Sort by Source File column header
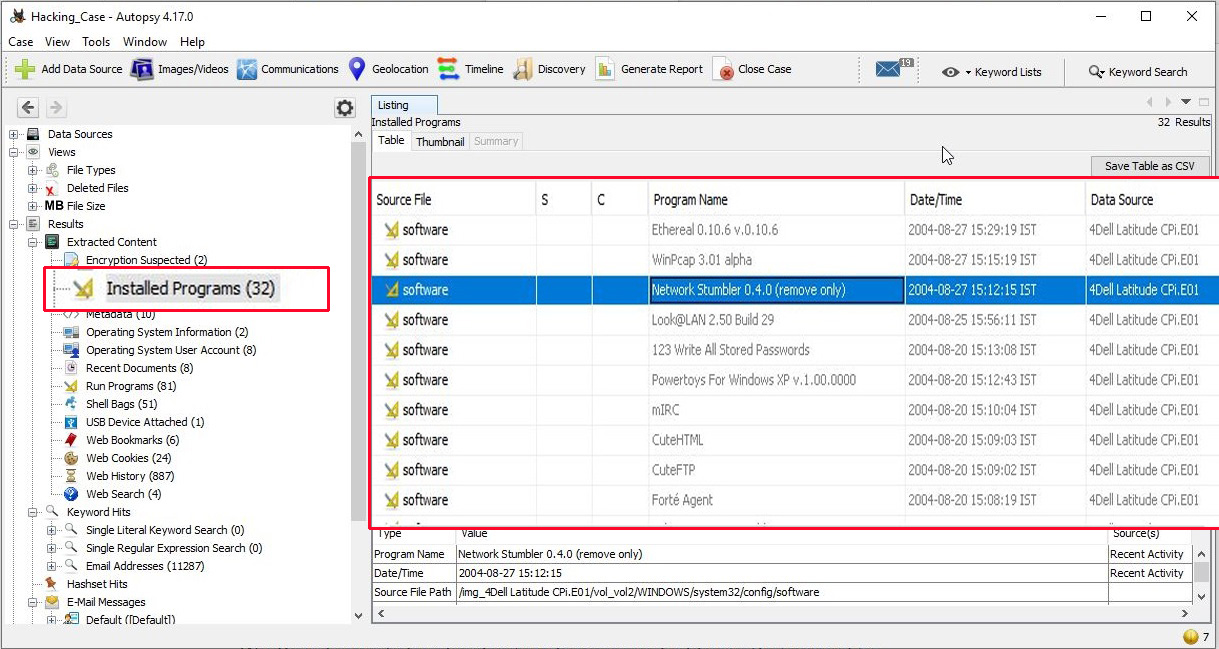 [454, 200]
